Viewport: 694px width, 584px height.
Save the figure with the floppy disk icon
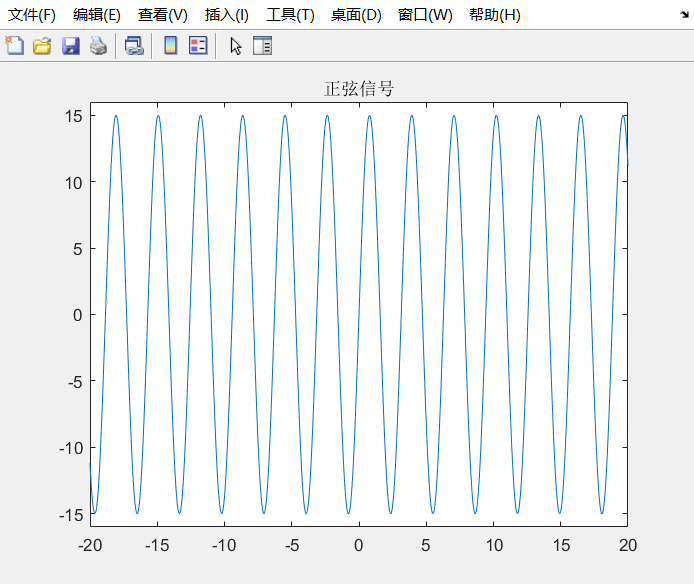pyautogui.click(x=71, y=46)
